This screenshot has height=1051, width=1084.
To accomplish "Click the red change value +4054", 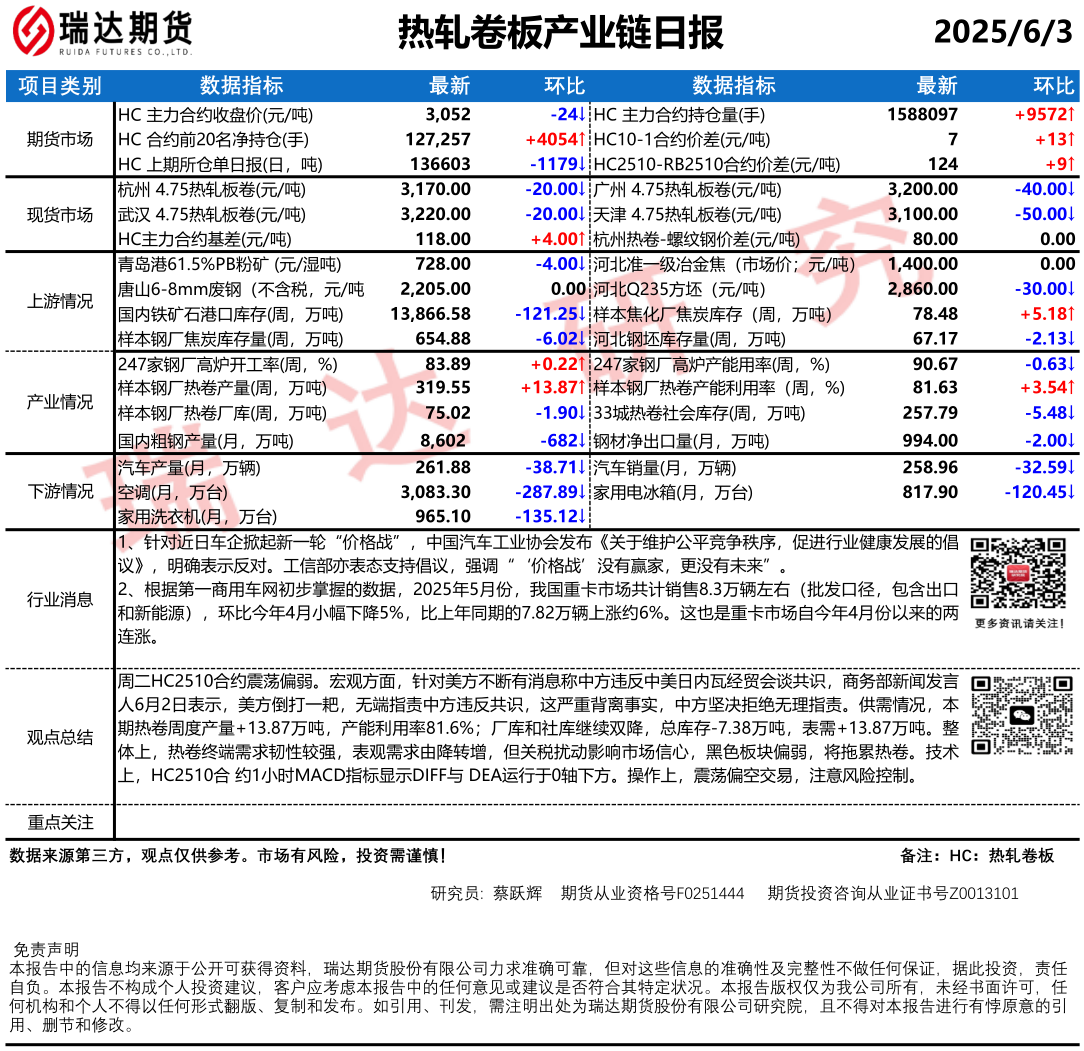I will click(x=556, y=140).
